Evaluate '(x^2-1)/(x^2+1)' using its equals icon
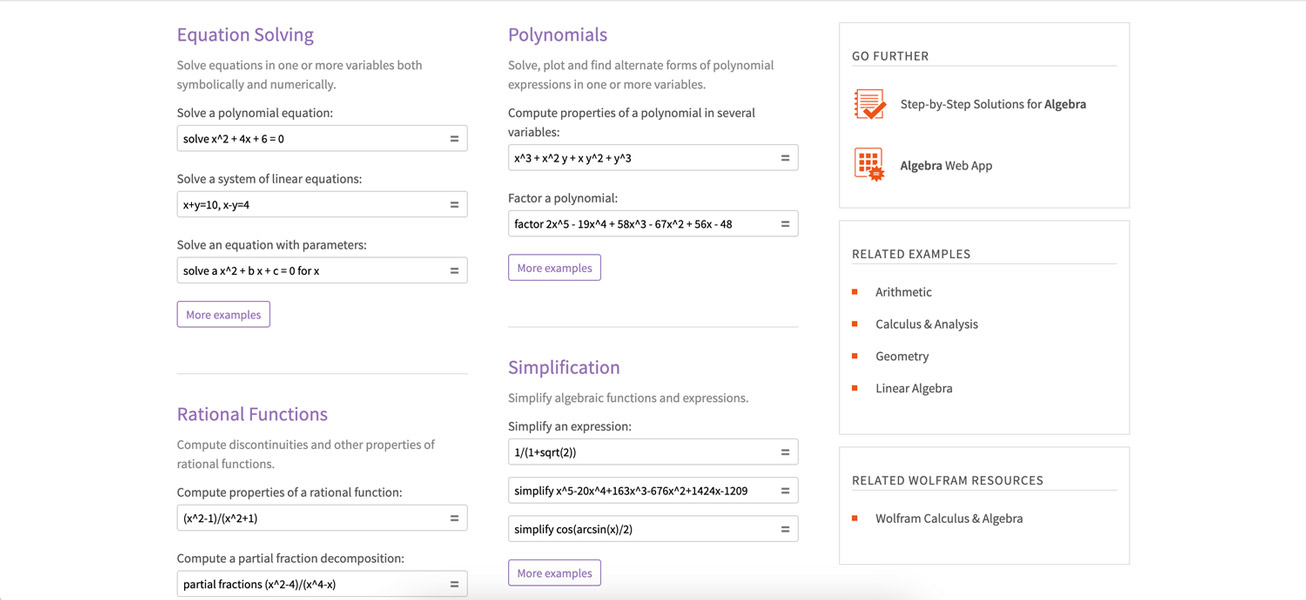The width and height of the screenshot is (1306, 600). coord(454,518)
